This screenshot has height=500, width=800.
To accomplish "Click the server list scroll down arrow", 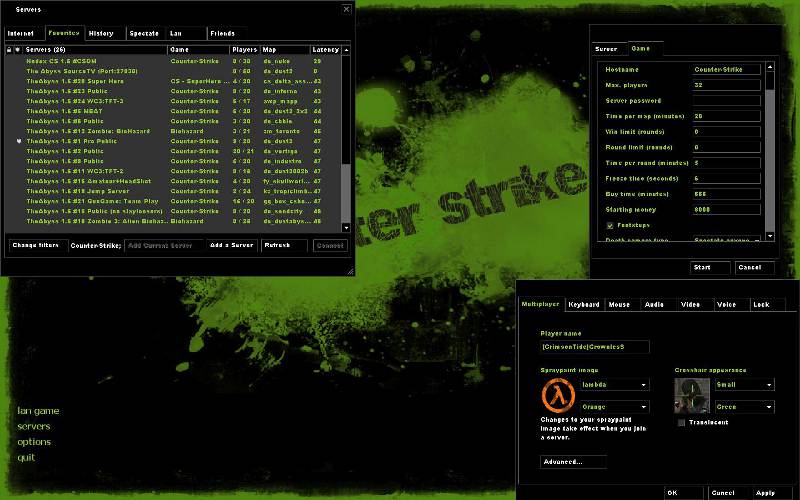I will point(346,228).
